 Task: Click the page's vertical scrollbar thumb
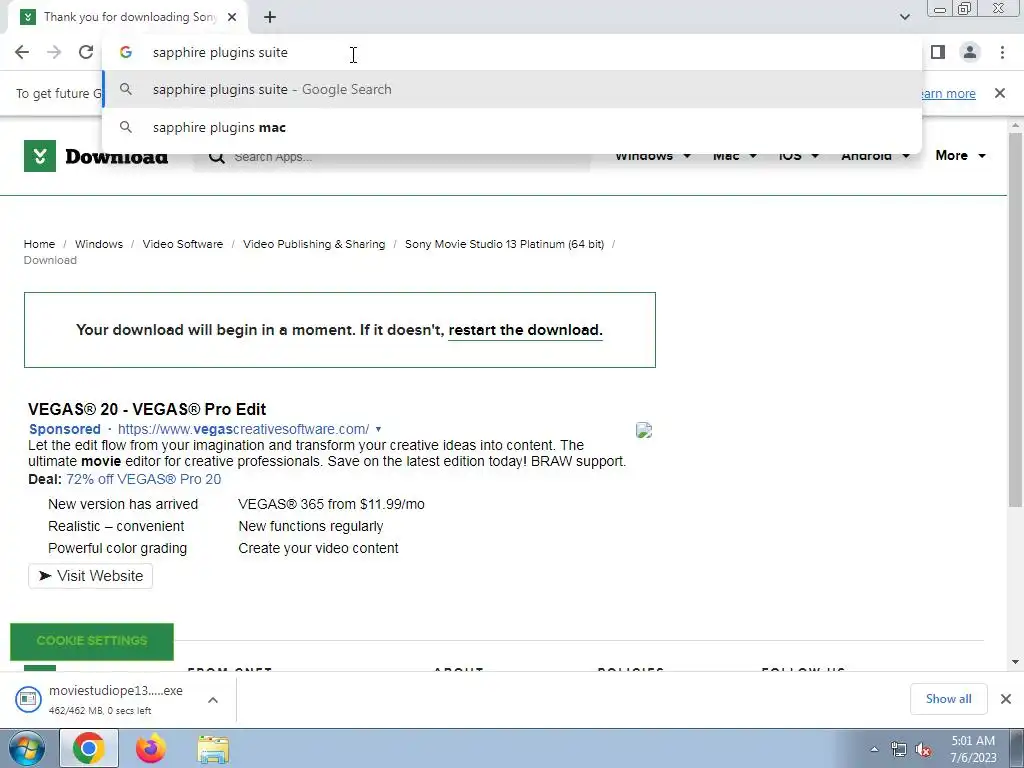(x=1015, y=319)
